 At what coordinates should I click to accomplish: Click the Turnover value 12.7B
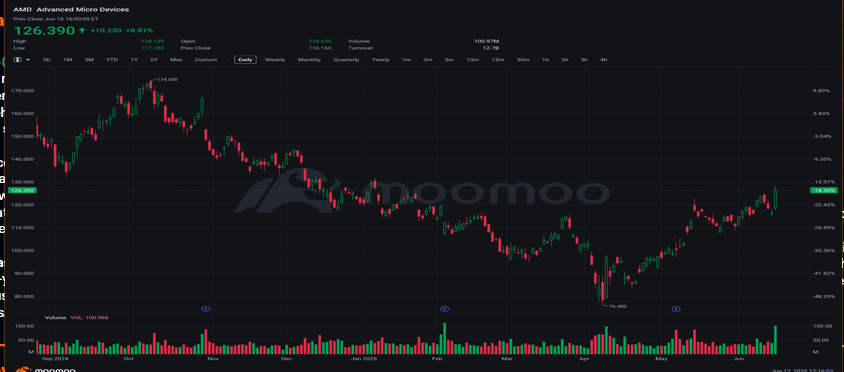(x=491, y=48)
